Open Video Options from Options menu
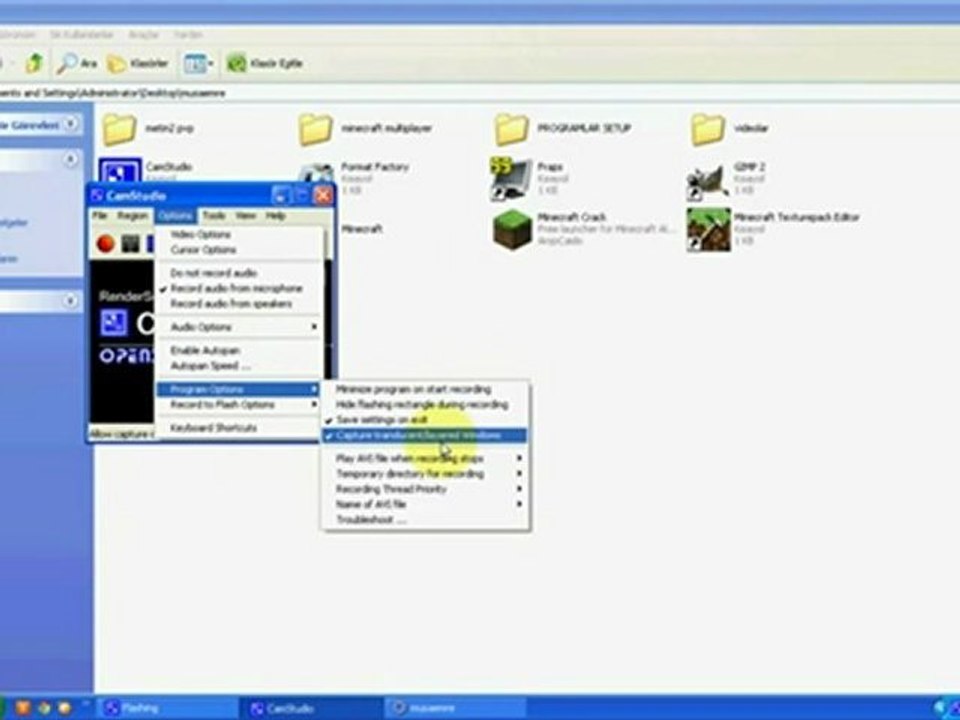Viewport: 960px width, 720px height. click(239, 234)
